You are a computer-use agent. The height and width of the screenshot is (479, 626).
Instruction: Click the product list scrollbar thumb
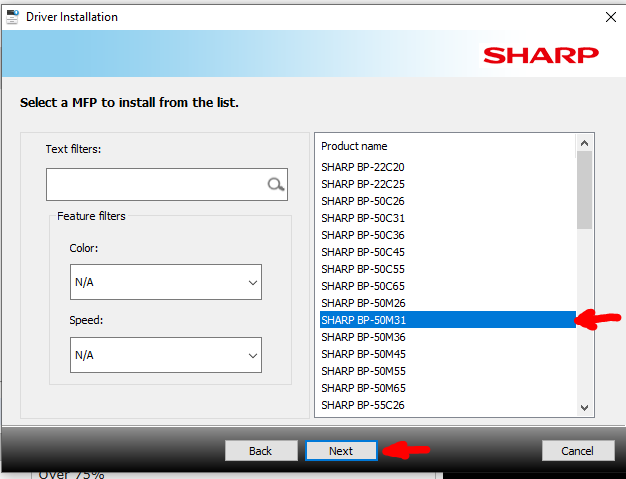(584, 190)
